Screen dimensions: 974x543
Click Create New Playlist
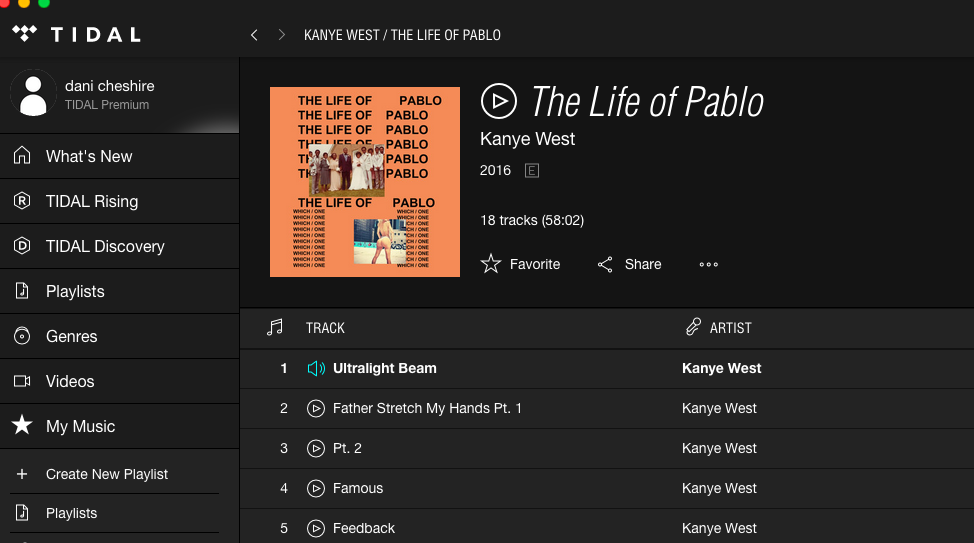pyautogui.click(x=107, y=474)
